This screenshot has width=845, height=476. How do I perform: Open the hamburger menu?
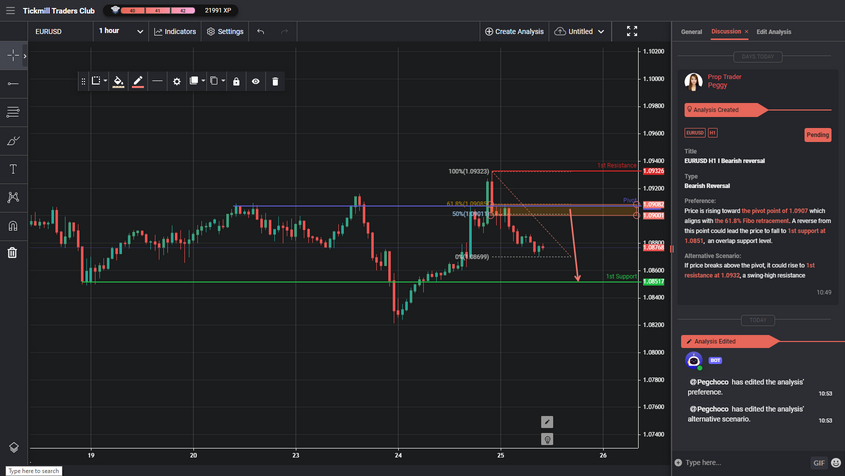coord(10,10)
